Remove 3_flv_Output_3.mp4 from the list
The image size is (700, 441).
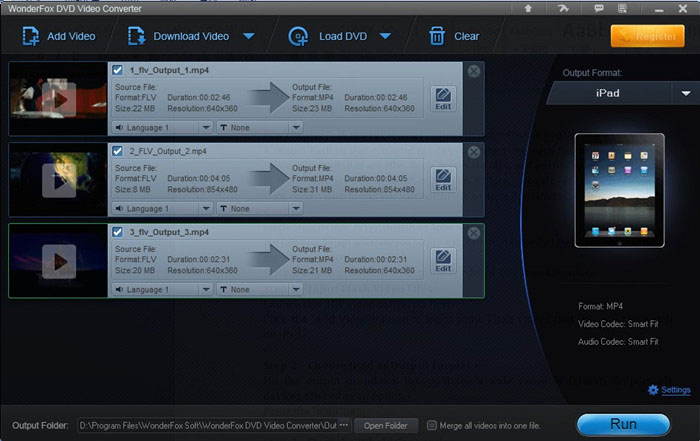tap(474, 233)
